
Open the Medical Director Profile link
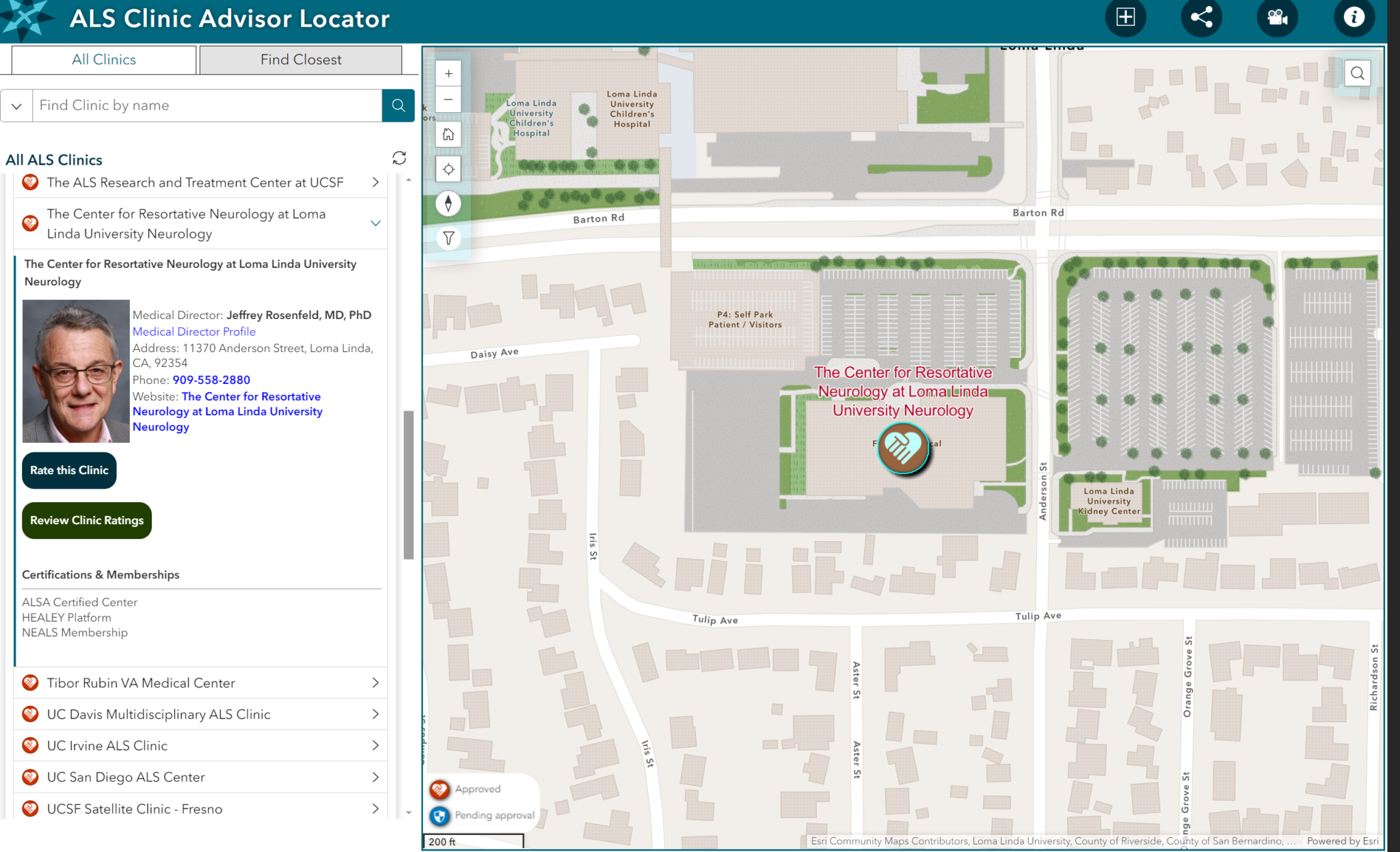tap(194, 331)
